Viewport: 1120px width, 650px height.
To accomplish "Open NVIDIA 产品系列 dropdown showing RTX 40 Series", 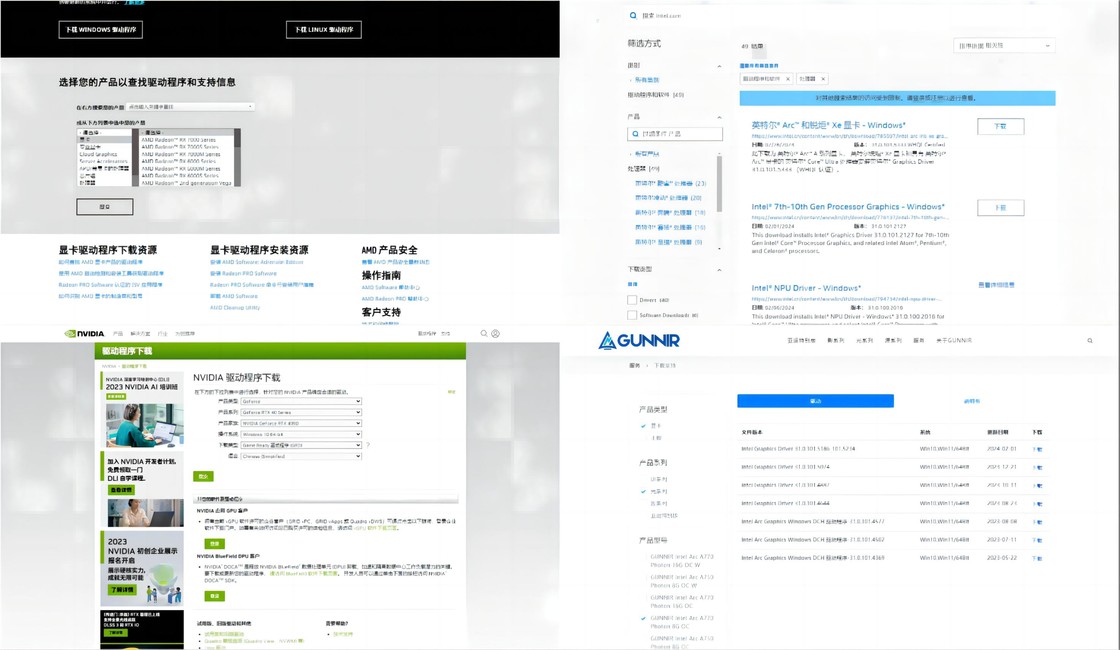I will 301,412.
